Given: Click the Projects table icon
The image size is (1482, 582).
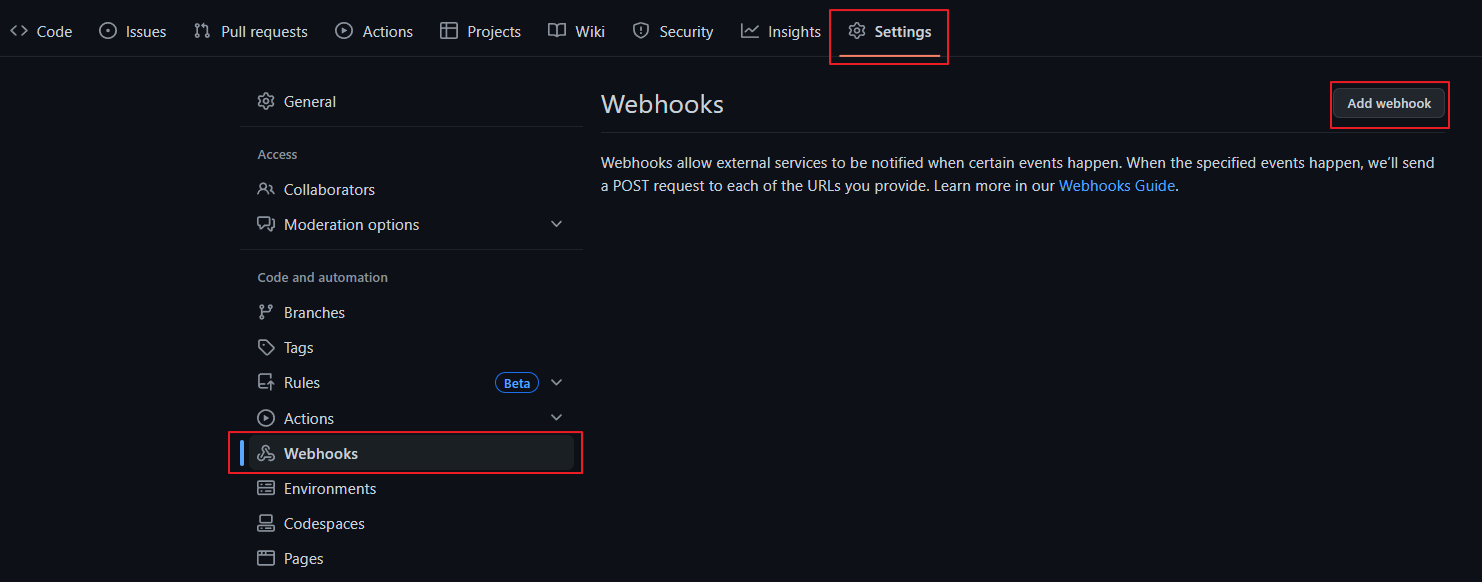Looking at the screenshot, I should click(x=449, y=31).
